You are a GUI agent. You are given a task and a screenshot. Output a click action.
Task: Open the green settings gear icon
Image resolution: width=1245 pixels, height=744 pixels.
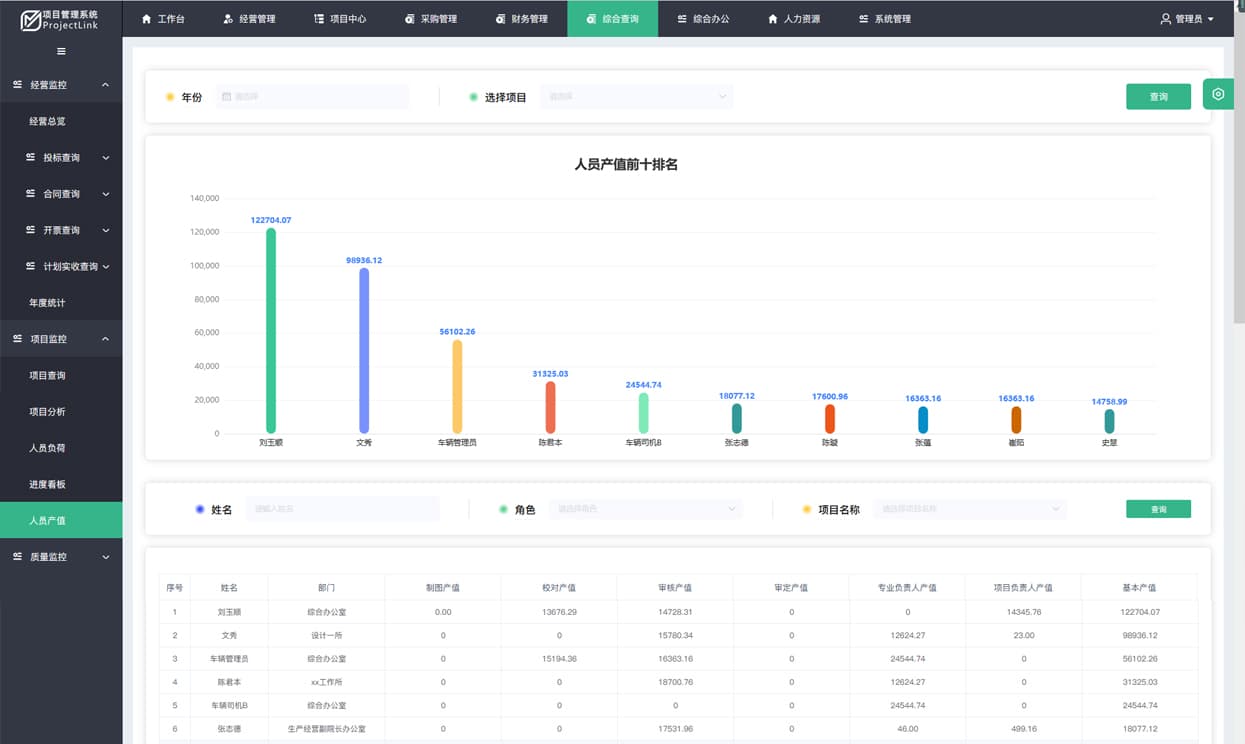pos(1218,94)
